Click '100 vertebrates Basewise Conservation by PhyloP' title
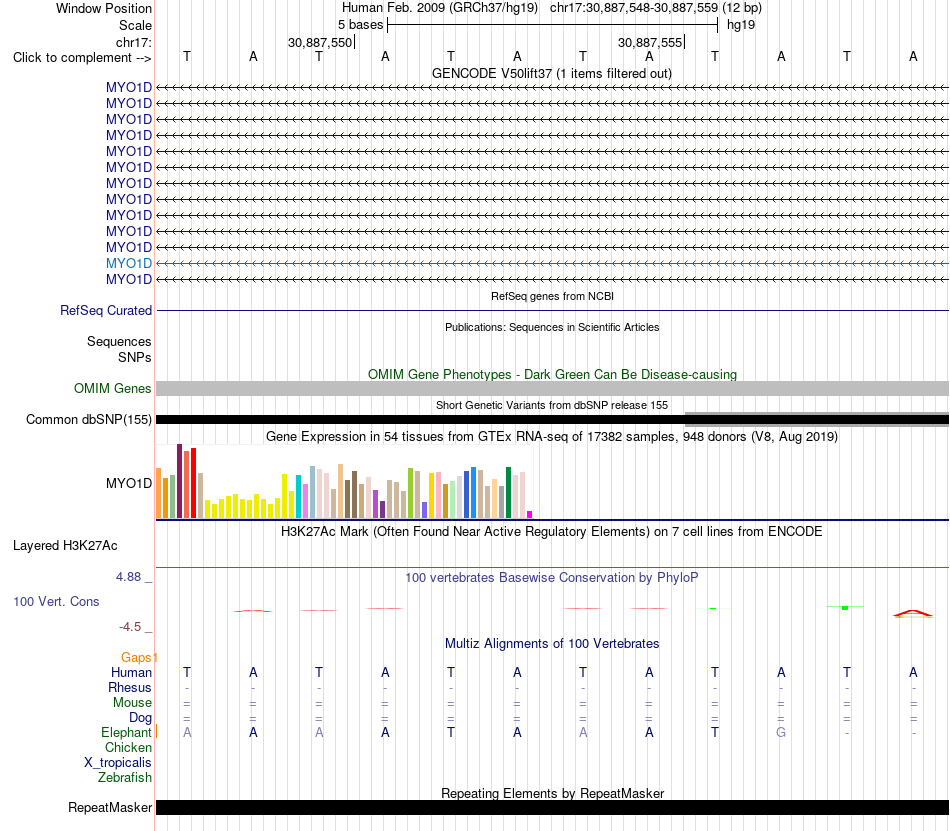Image resolution: width=950 pixels, height=831 pixels. coord(552,578)
